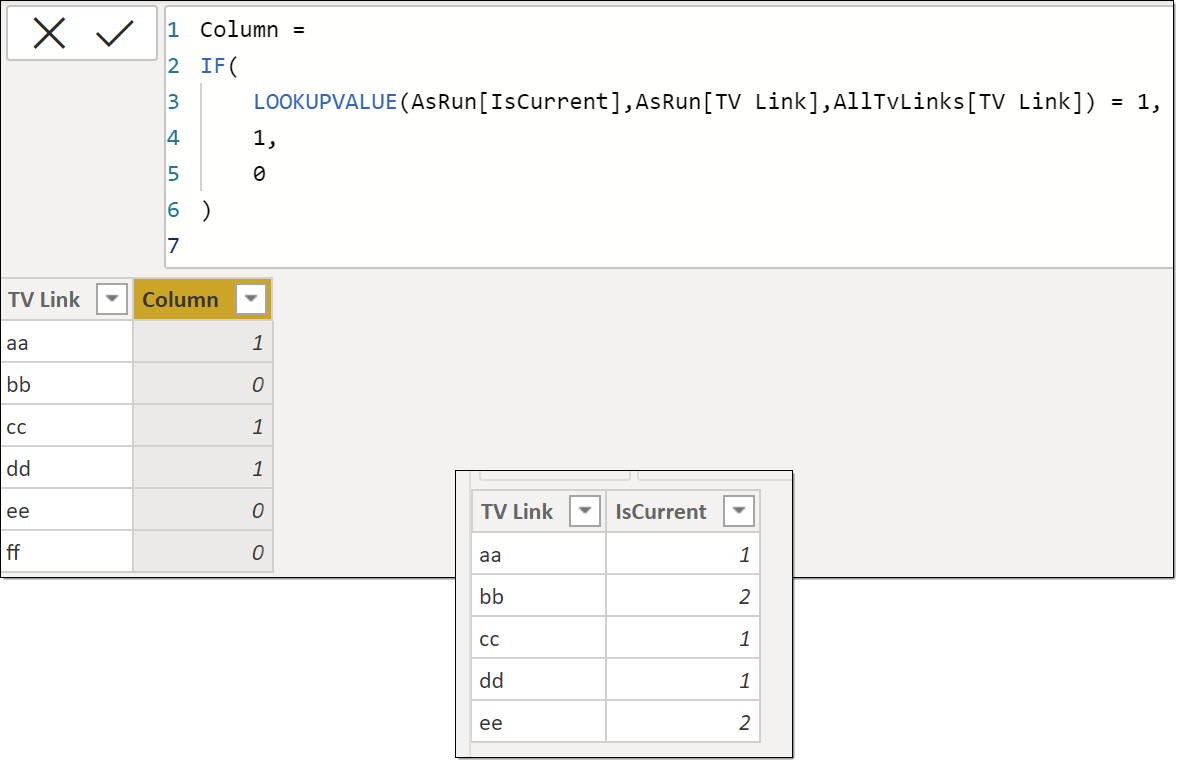This screenshot has height=763, width=1179.
Task: Select the IsCurrent value for row cc
Action: pos(683,639)
